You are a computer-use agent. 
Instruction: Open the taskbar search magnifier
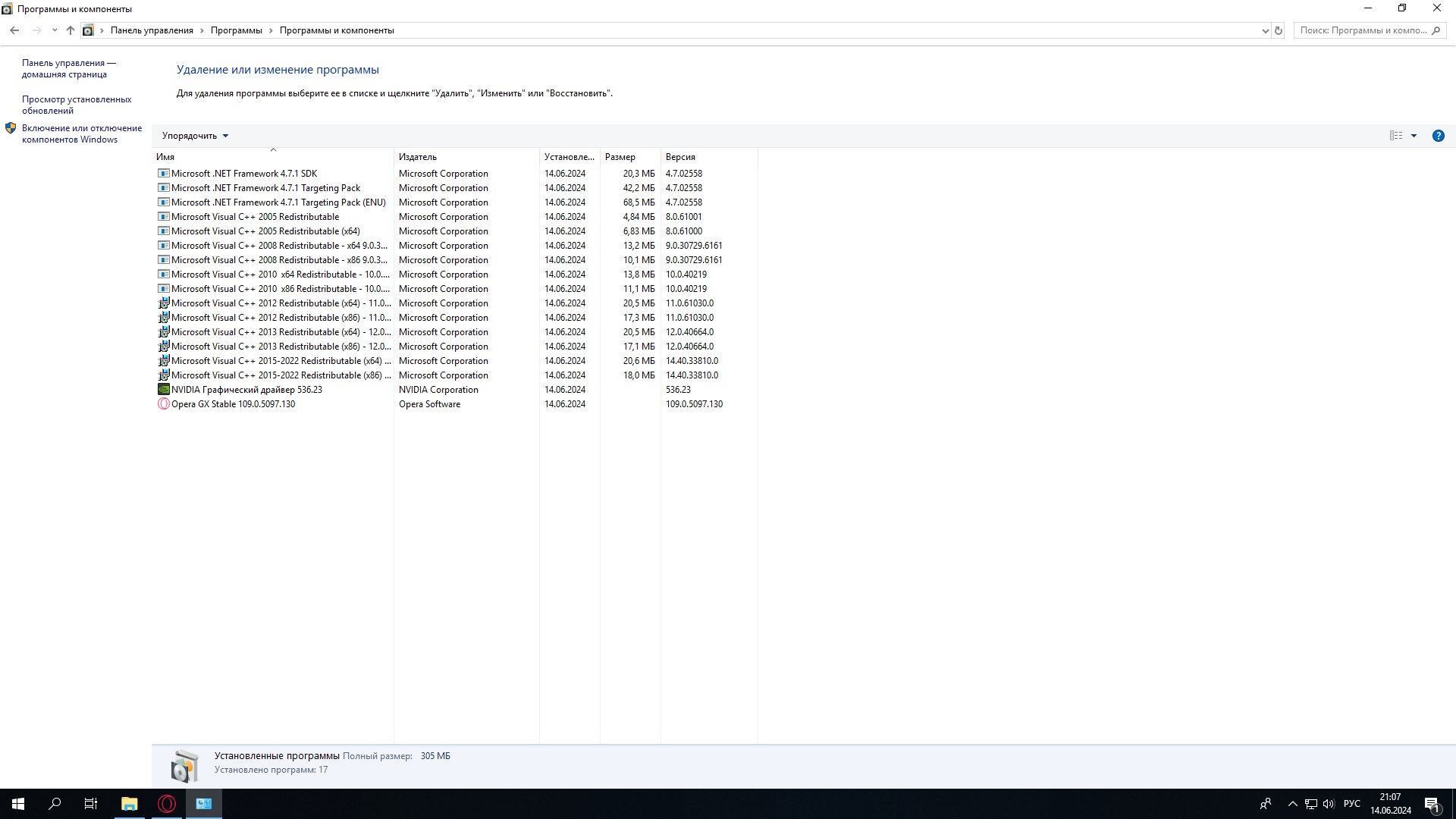(55, 804)
